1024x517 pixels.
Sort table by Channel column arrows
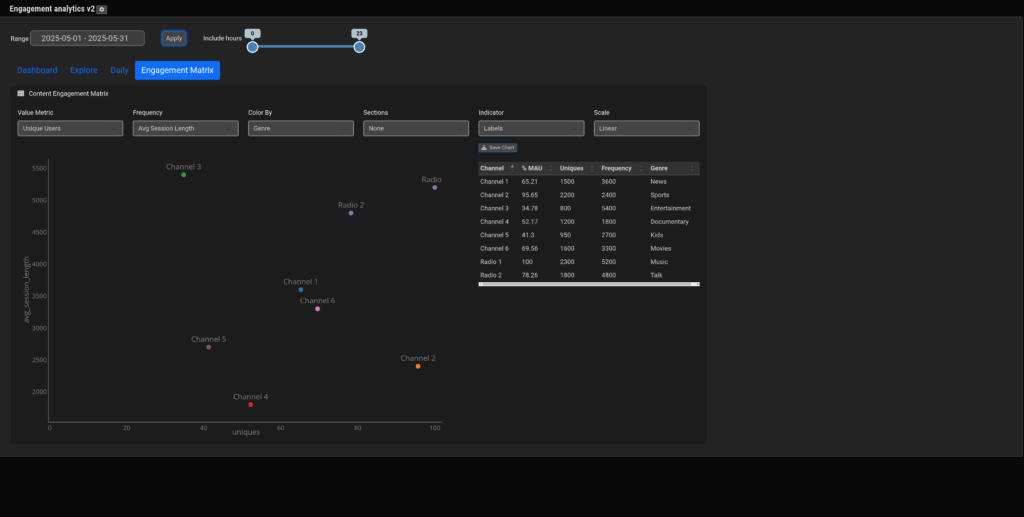click(x=512, y=168)
